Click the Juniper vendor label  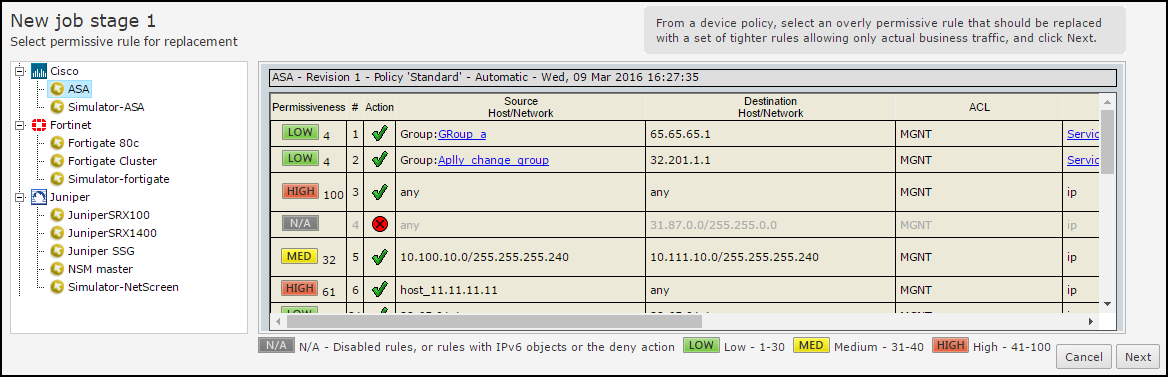pos(70,197)
